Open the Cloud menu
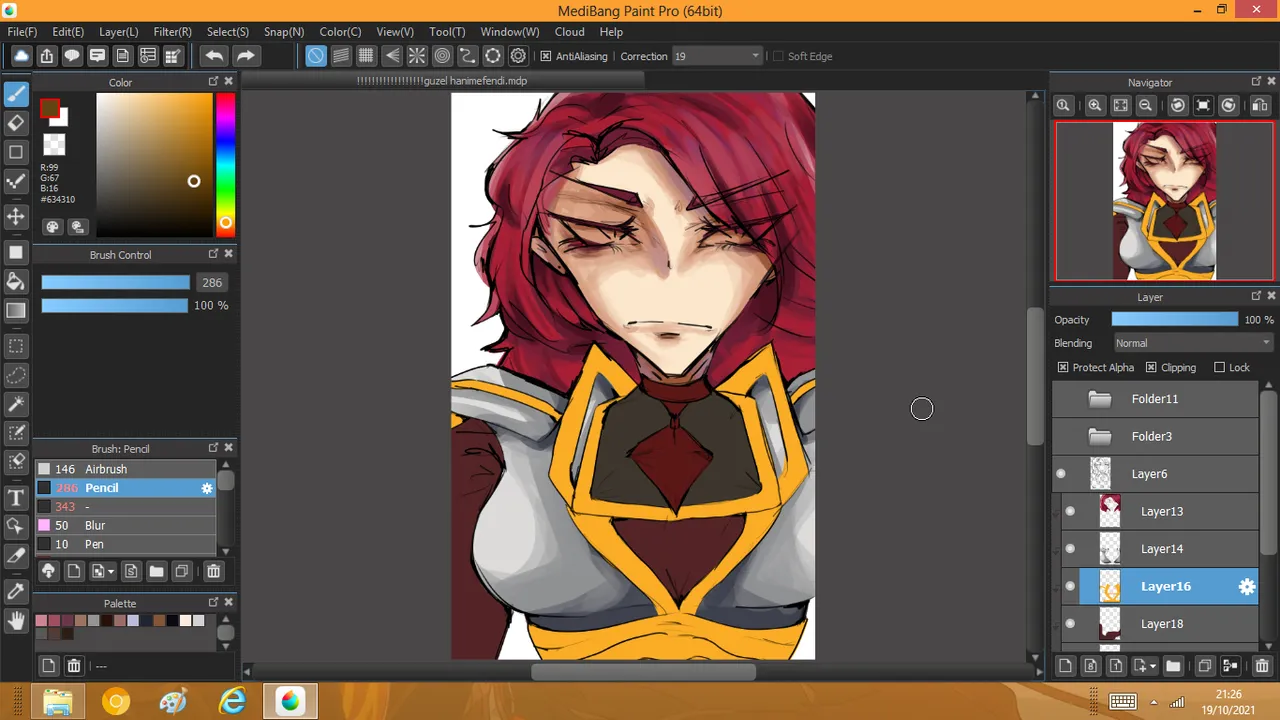This screenshot has height=720, width=1280. point(570,32)
